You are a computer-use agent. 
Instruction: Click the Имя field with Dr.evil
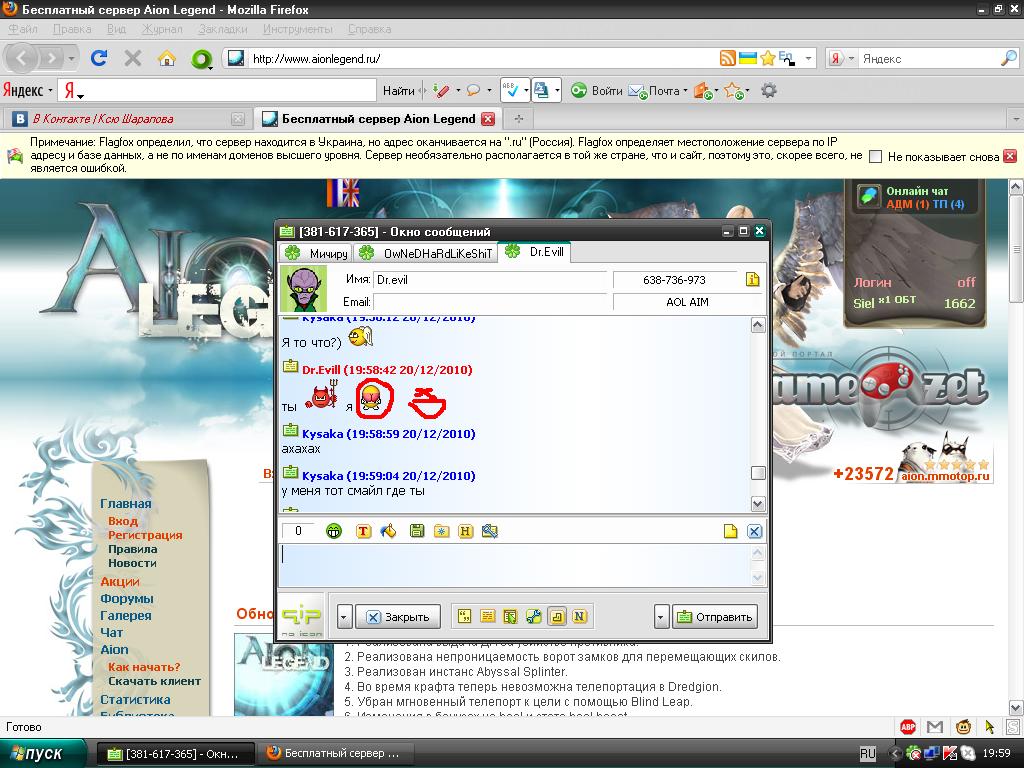[490, 280]
